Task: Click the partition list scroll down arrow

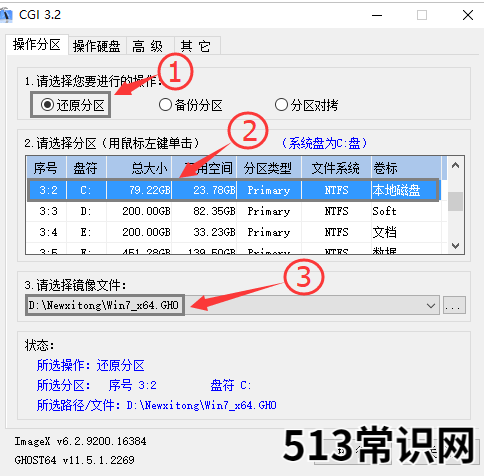Action: [x=455, y=246]
